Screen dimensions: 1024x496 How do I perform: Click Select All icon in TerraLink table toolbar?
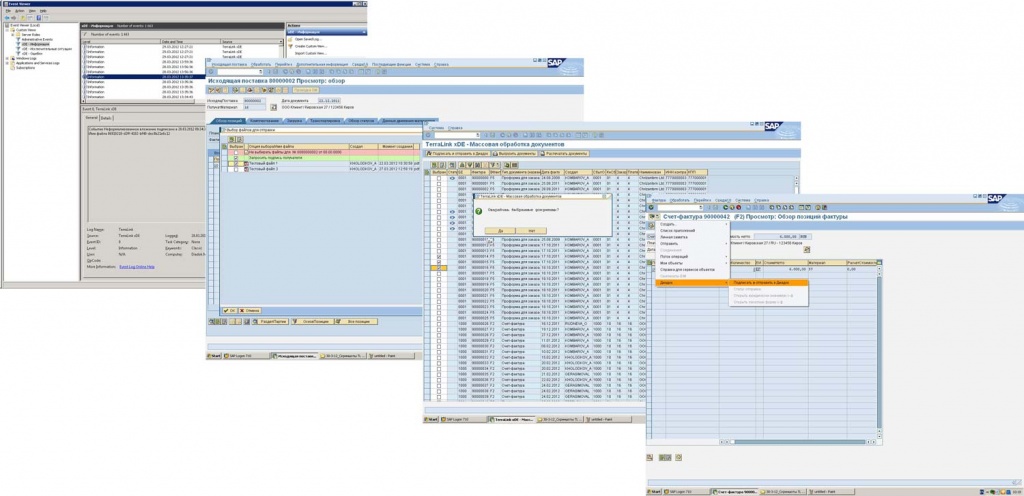coord(434,165)
